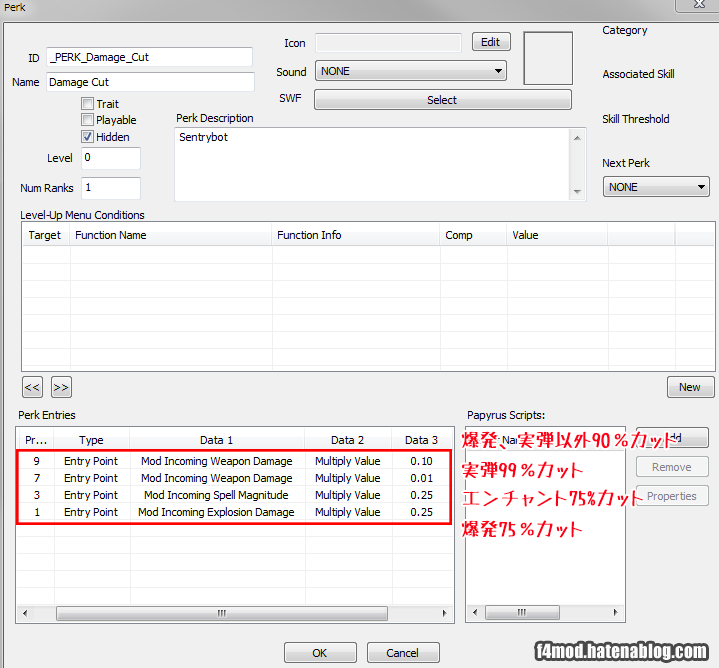The image size is (719, 668).
Task: Click Perk Entries horizontal scrollbar thumb
Action: coord(222,613)
